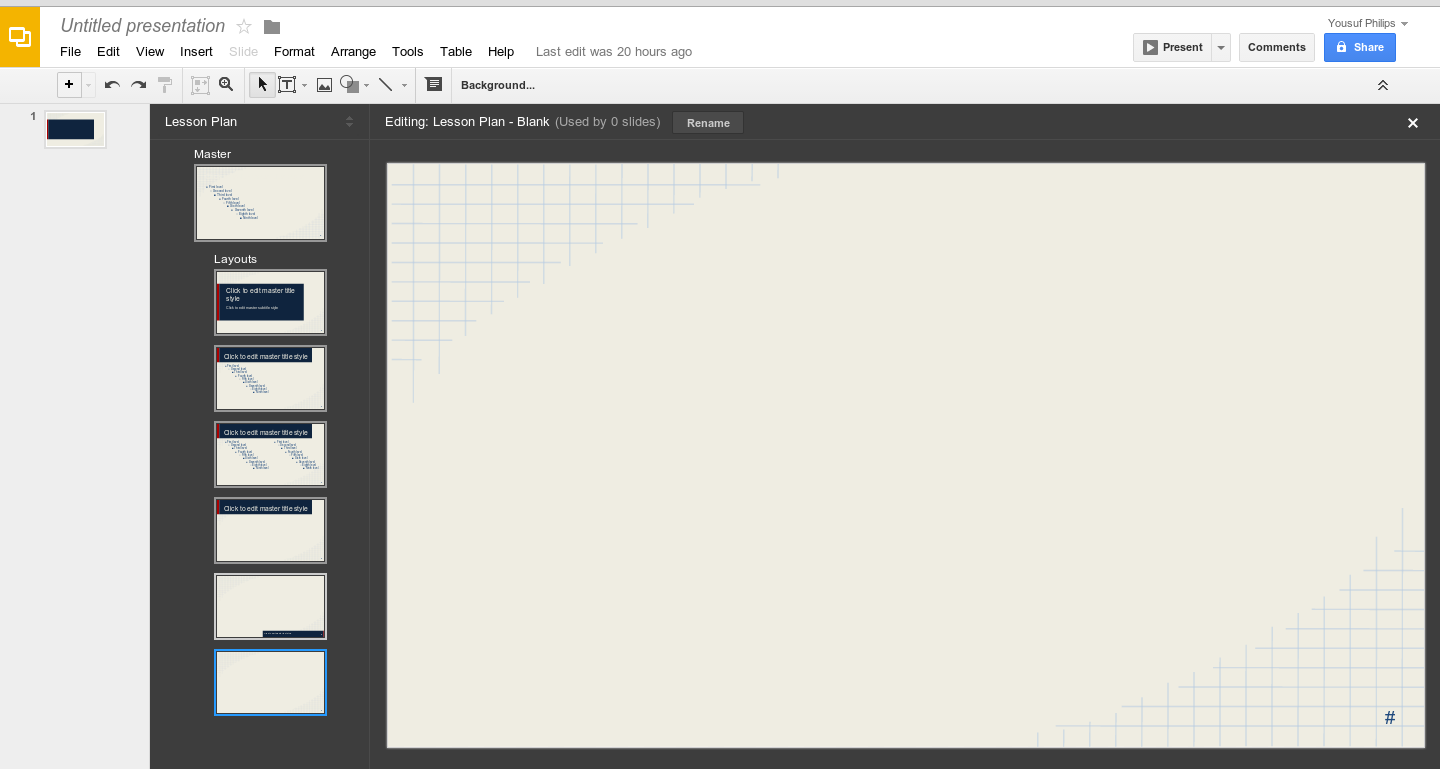Collapse the menus with double chevron
Image resolution: width=1440 pixels, height=769 pixels.
click(1383, 85)
